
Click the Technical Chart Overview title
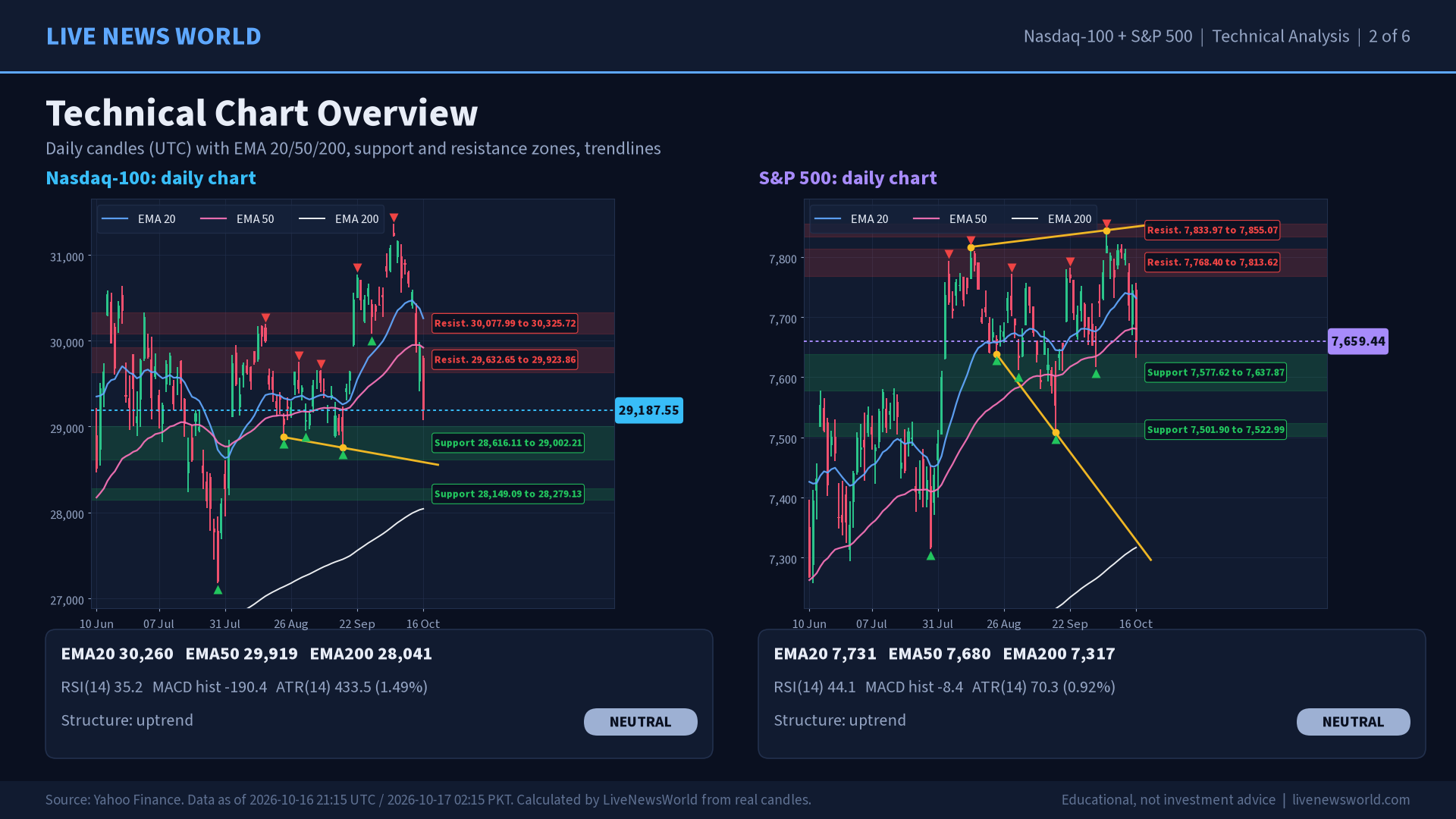[262, 114]
